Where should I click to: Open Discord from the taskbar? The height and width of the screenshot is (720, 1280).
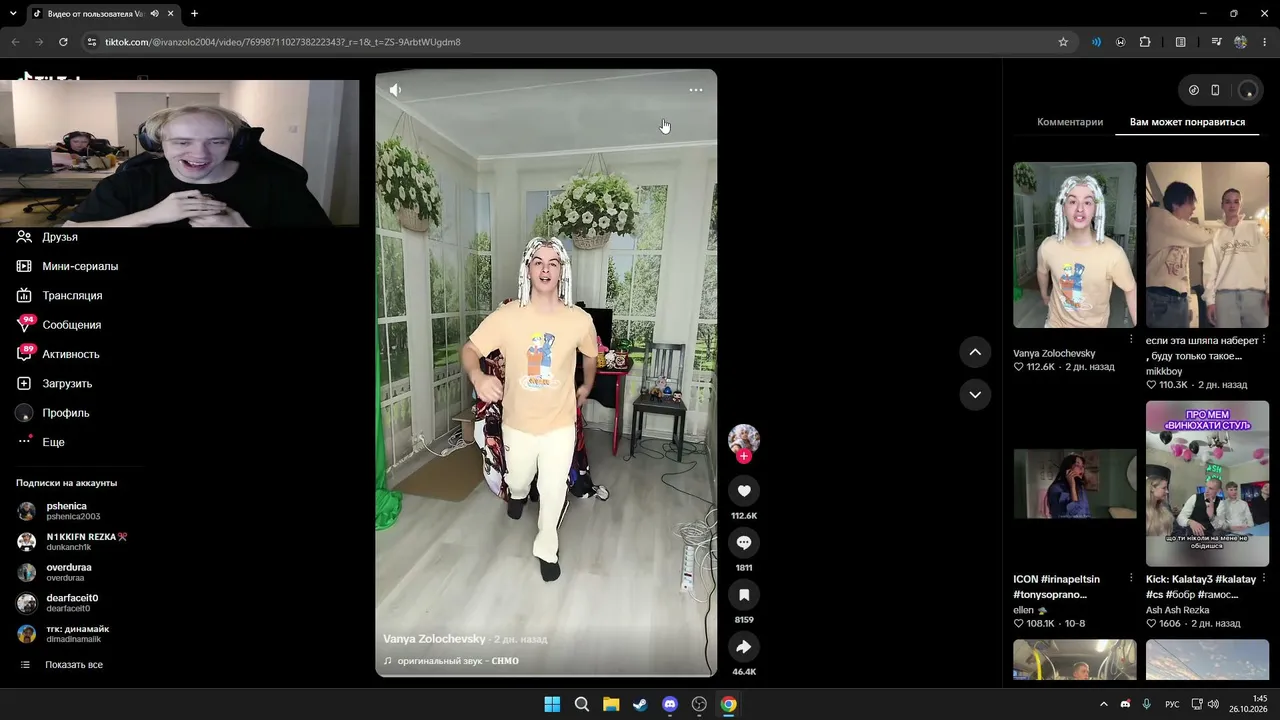[x=670, y=704]
